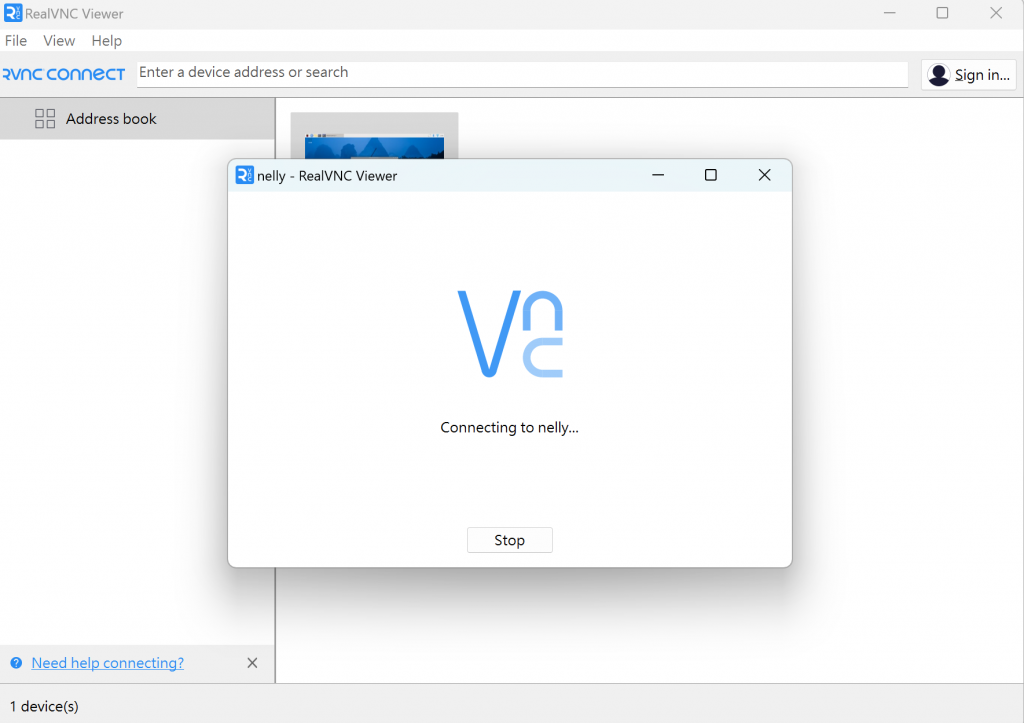Click the blue help question mark icon
The height and width of the screenshot is (723, 1024).
(16, 663)
